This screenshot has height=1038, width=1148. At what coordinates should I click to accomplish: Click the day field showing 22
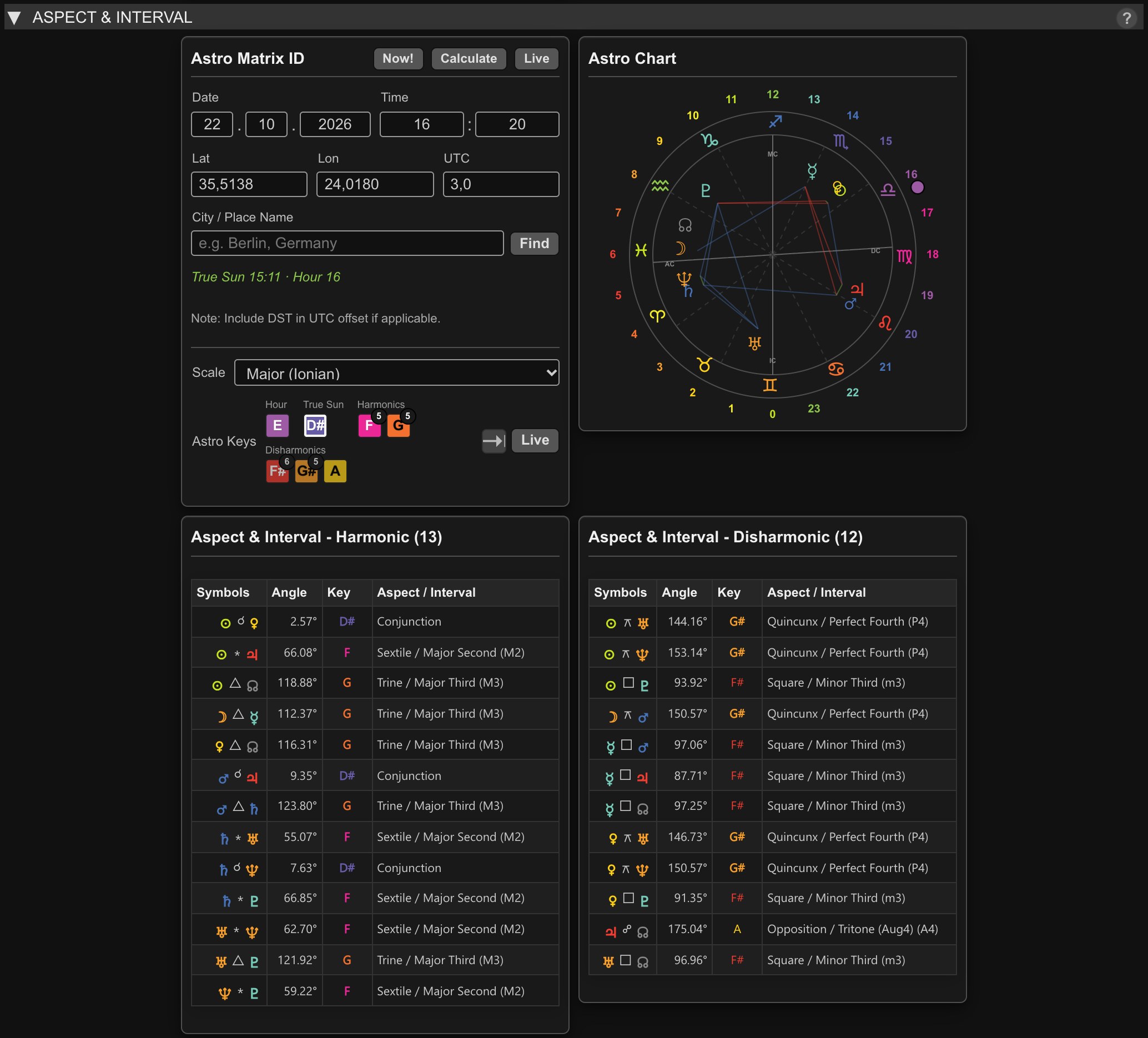(212, 124)
